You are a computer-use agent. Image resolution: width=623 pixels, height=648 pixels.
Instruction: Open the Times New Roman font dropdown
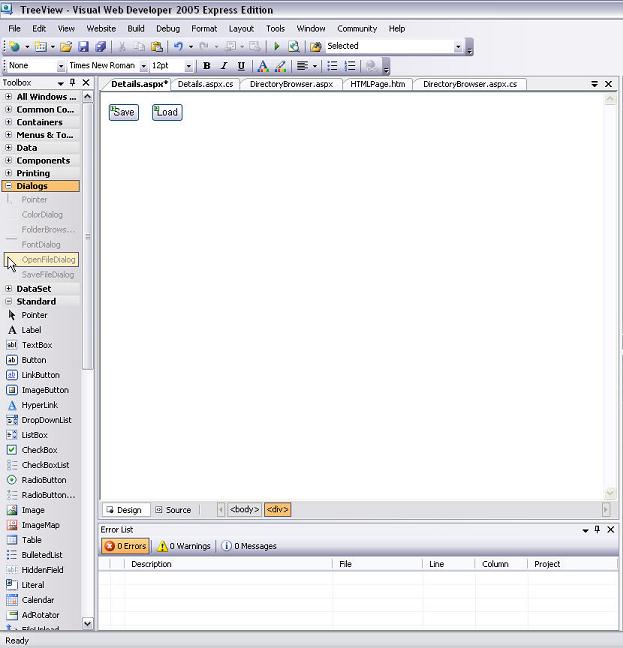(x=144, y=66)
